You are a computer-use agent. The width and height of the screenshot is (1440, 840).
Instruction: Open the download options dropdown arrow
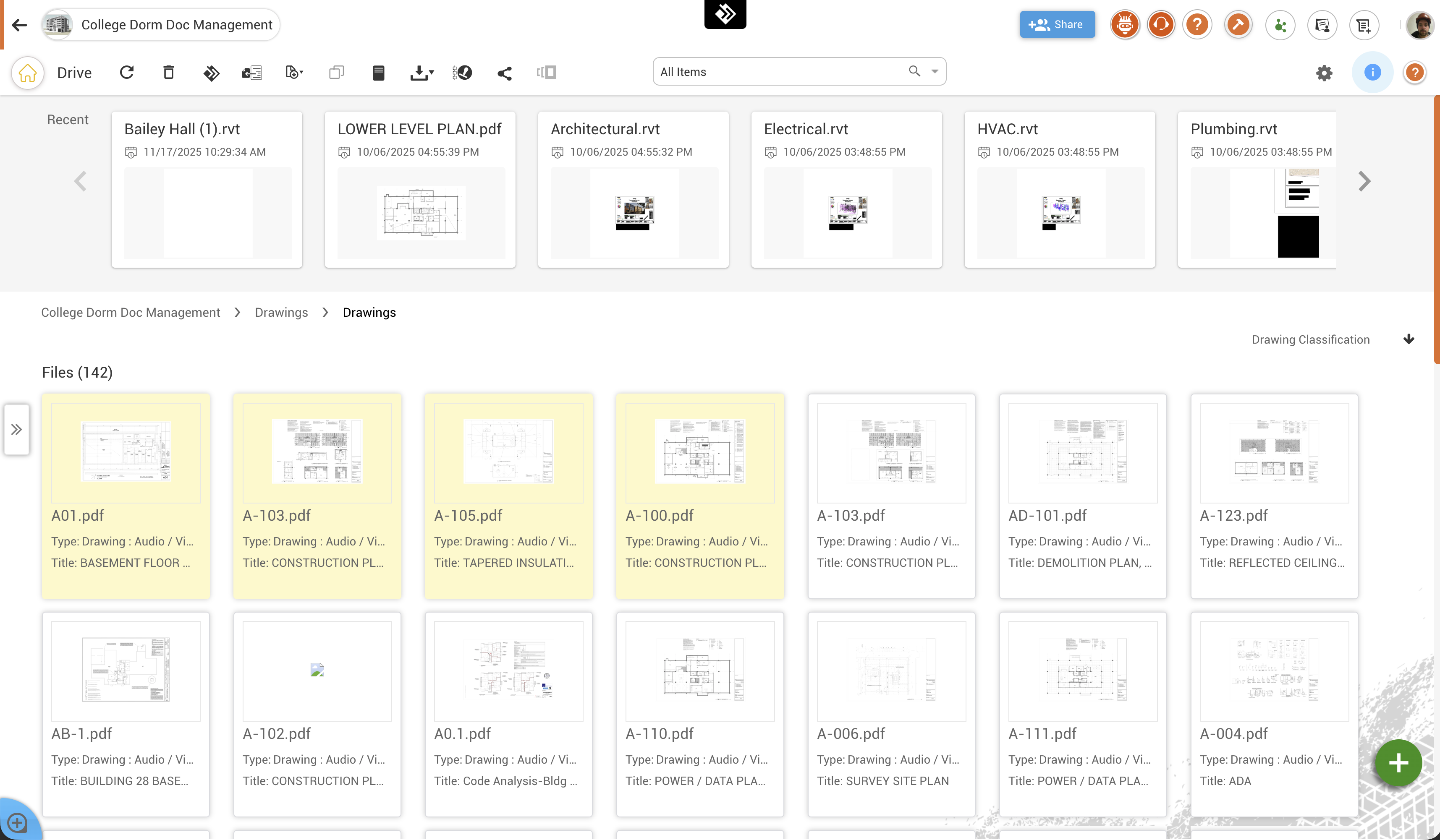click(432, 73)
